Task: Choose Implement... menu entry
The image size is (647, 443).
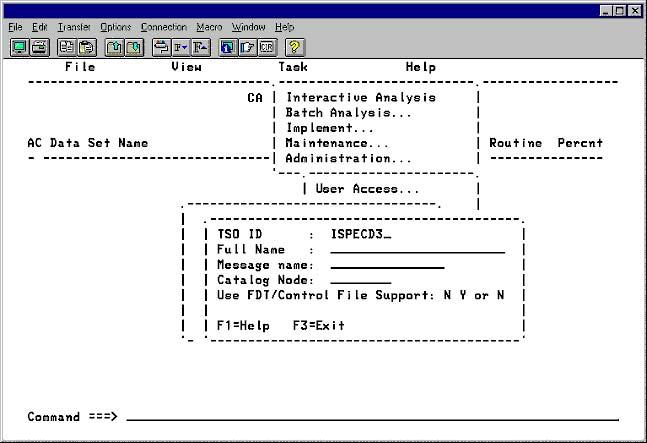Action: [330, 128]
